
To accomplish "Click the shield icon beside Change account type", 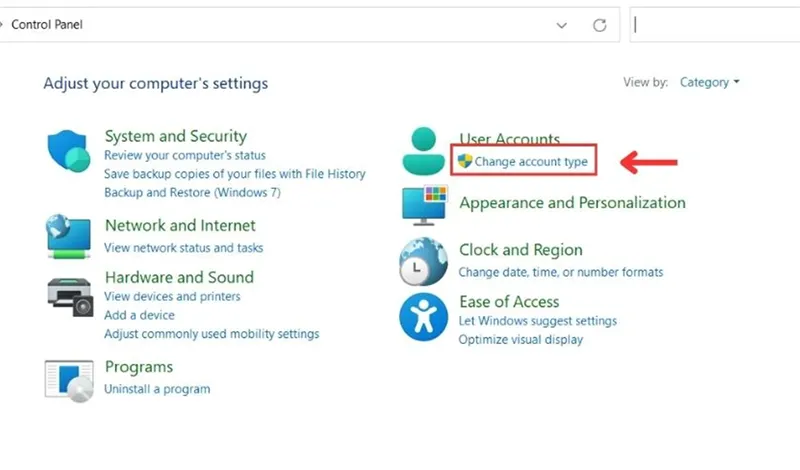I will point(465,161).
